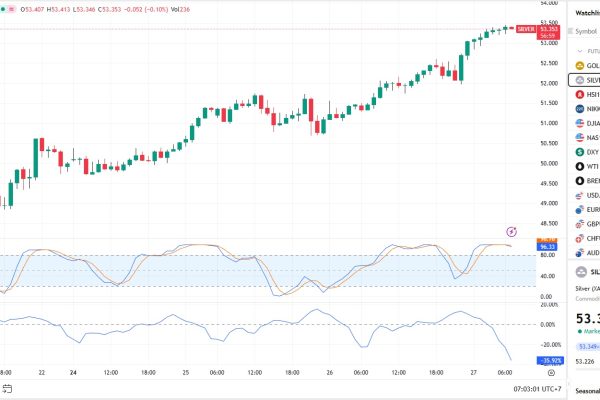The width and height of the screenshot is (600, 400).
Task: Open the Watchlist name dropdown
Action: [586, 14]
